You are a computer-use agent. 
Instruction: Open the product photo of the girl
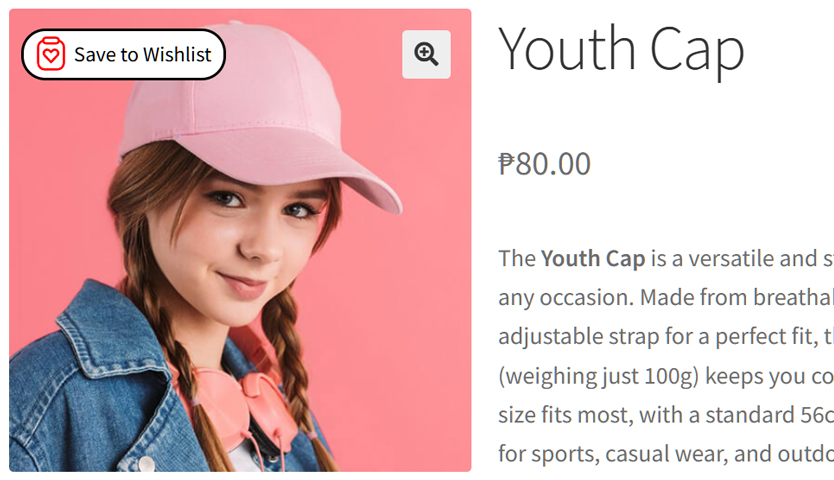pos(240,300)
